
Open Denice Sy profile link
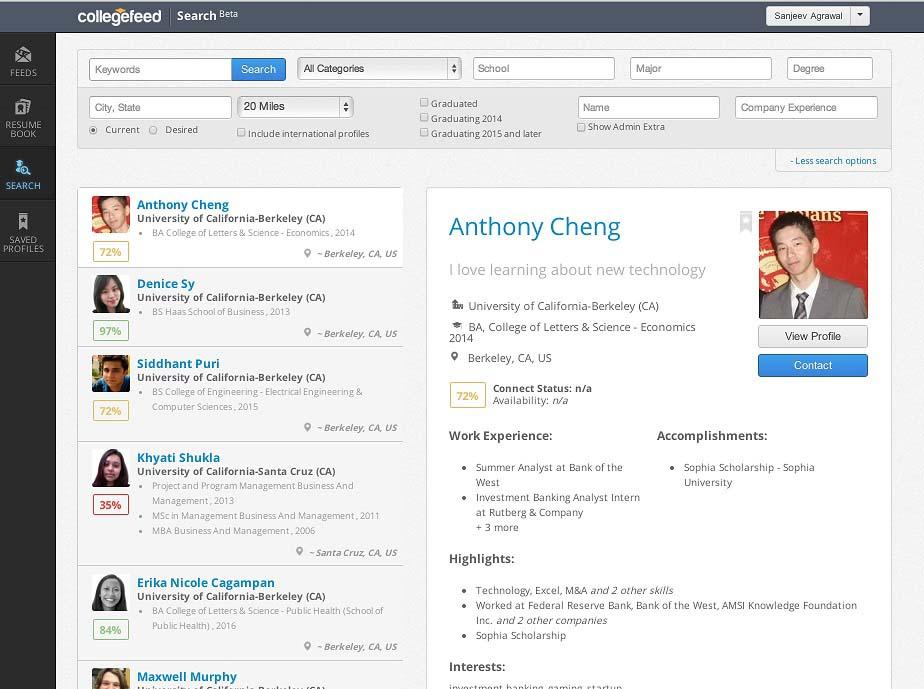(166, 283)
